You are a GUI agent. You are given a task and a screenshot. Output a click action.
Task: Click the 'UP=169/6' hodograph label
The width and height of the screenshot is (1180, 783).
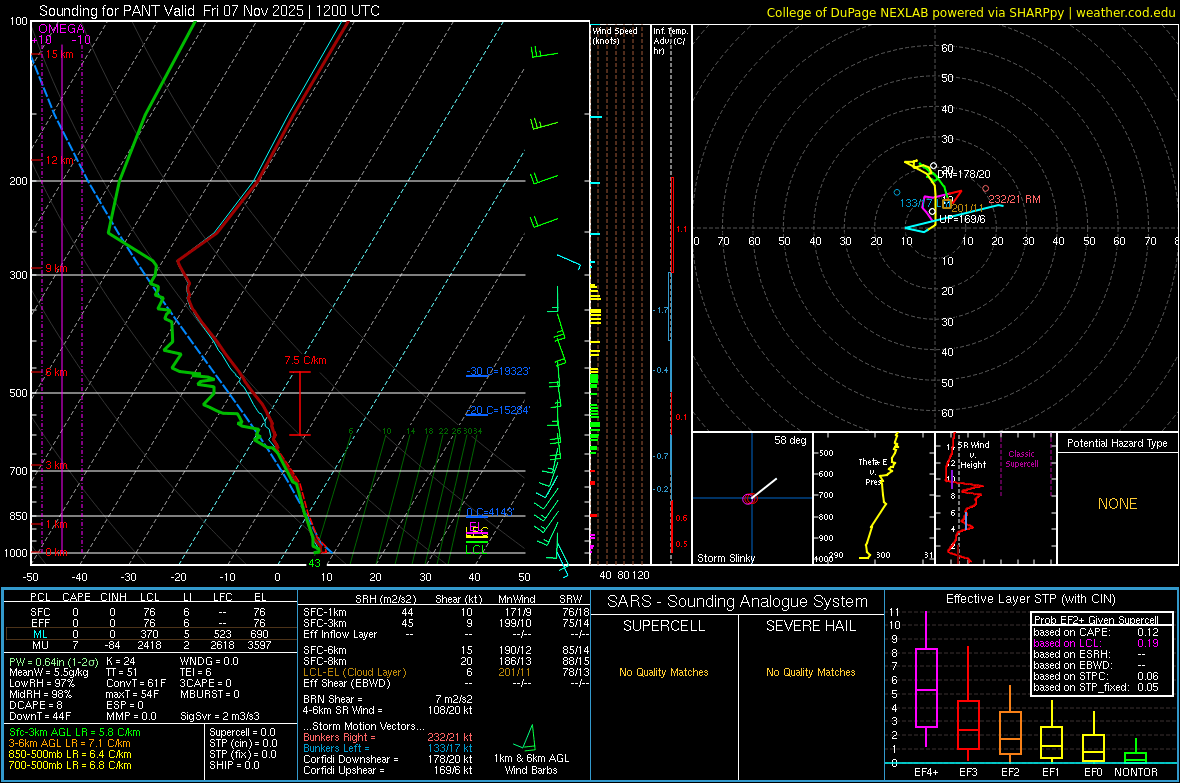[962, 219]
